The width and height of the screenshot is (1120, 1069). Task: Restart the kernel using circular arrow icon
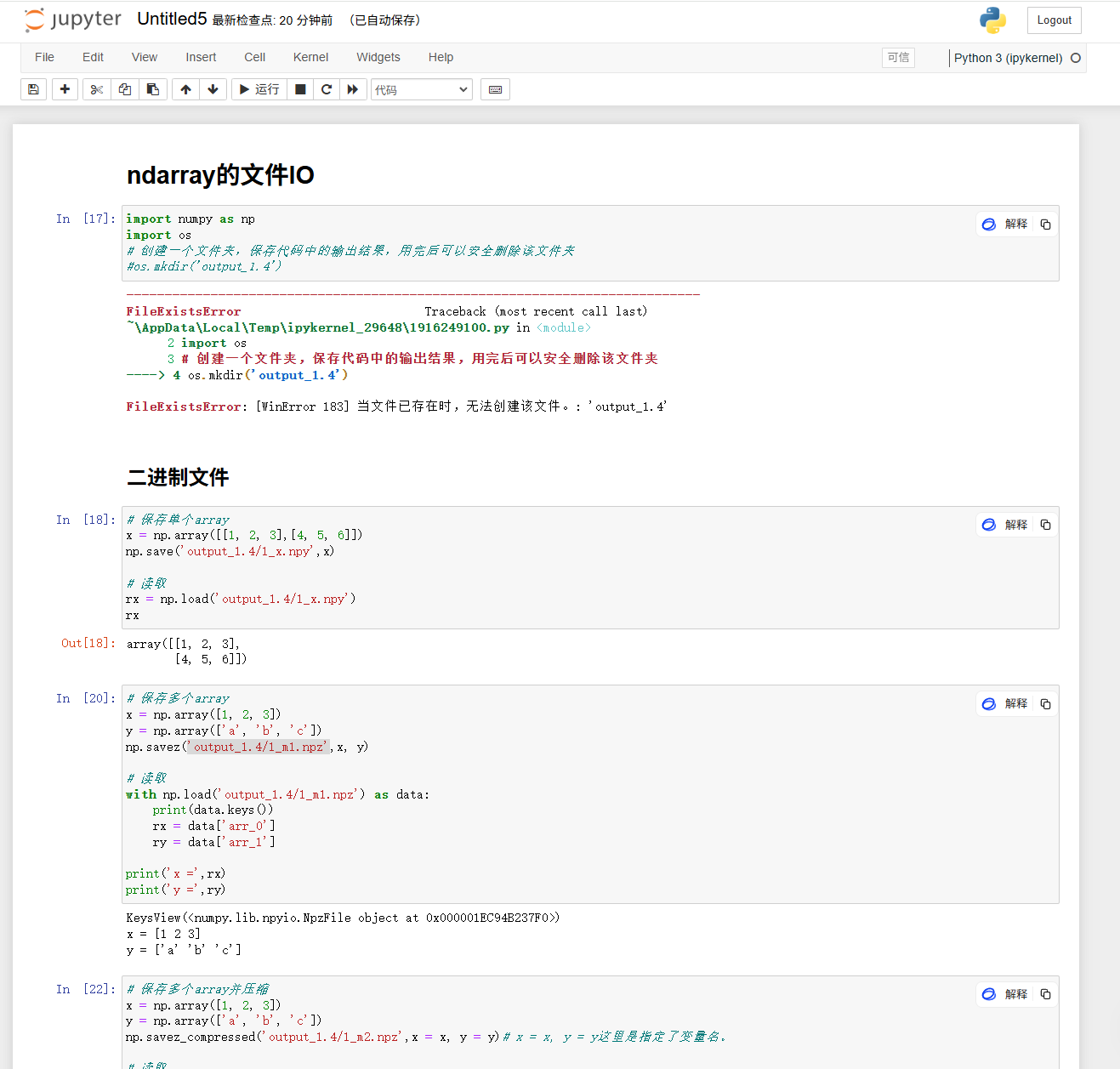(327, 88)
